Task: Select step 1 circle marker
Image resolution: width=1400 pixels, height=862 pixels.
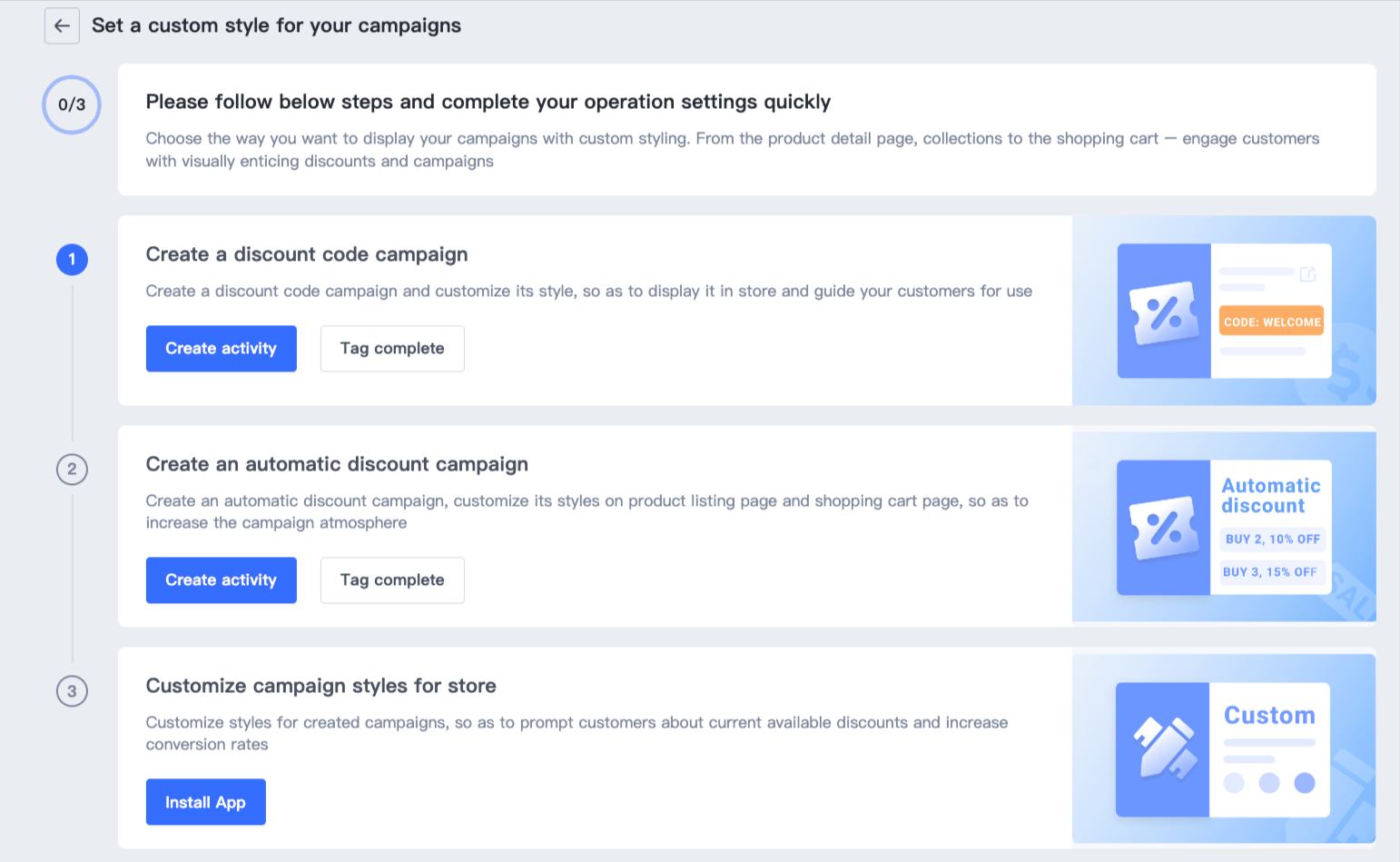Action: (x=72, y=260)
